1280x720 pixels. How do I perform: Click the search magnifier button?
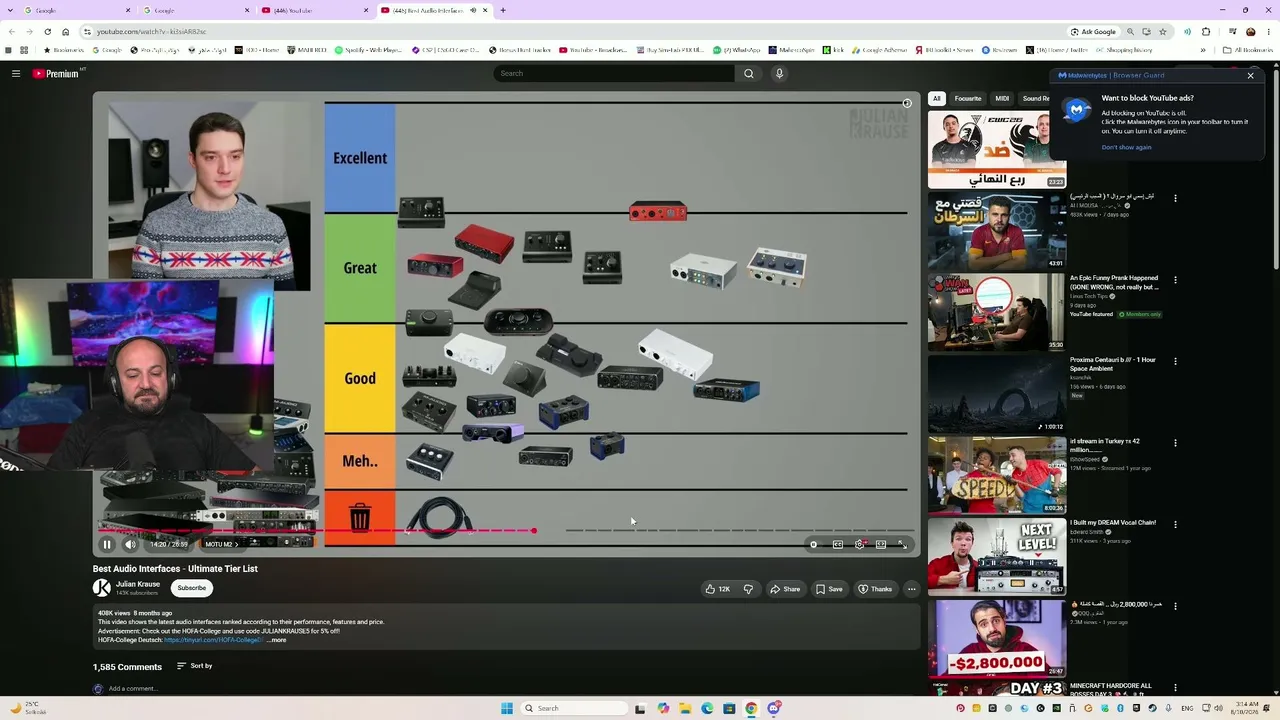click(x=749, y=73)
